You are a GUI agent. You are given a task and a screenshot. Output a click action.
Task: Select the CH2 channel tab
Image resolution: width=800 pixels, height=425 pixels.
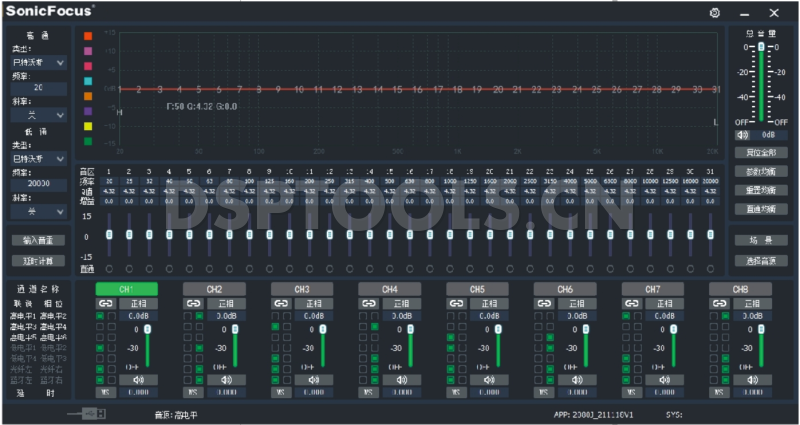214,289
